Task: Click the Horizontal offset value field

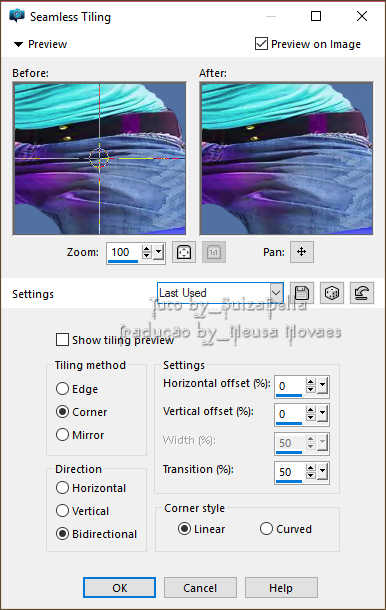Action: [x=289, y=386]
